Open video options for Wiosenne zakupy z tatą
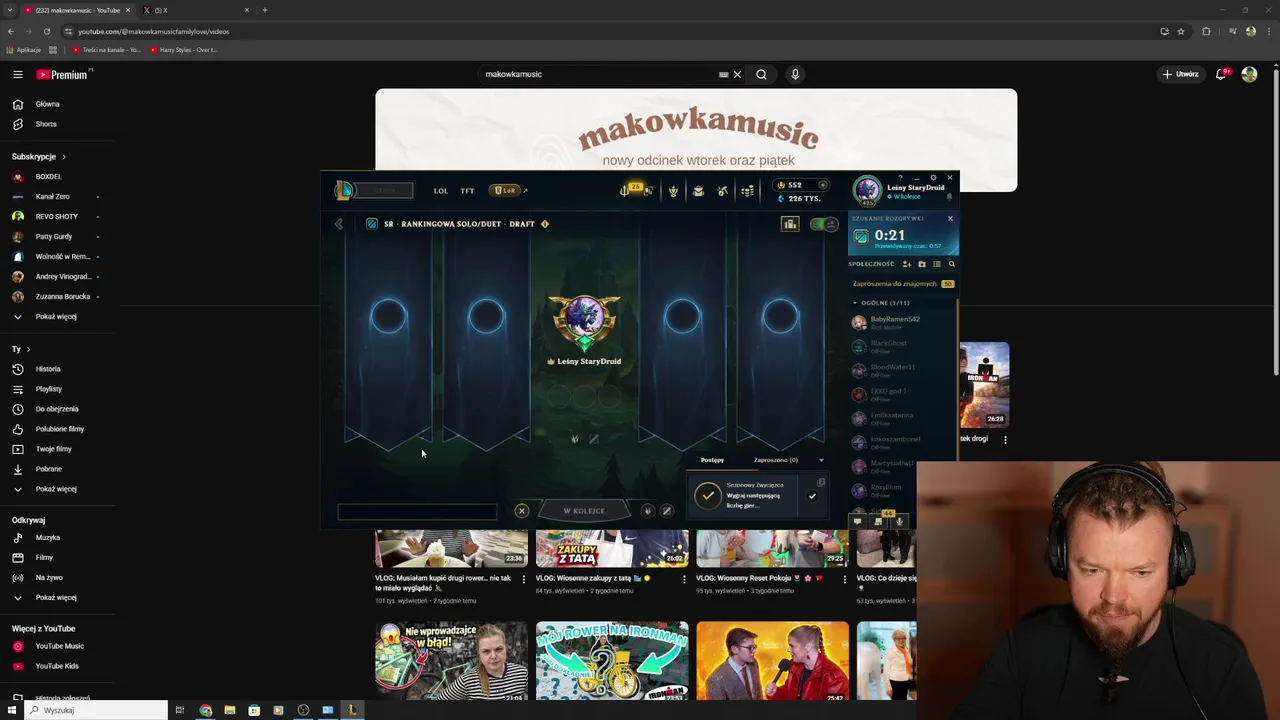The width and height of the screenshot is (1280, 720). click(x=684, y=579)
